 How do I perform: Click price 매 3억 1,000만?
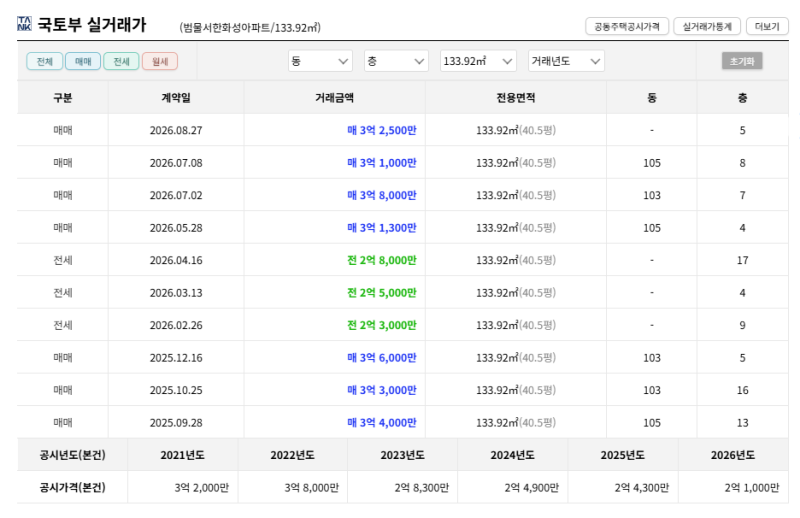[382, 163]
